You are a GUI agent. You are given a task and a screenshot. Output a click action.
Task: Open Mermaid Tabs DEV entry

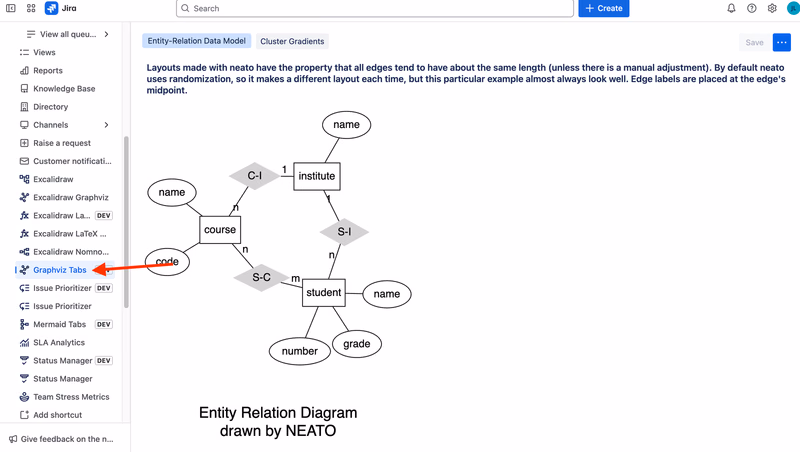[x=65, y=324]
